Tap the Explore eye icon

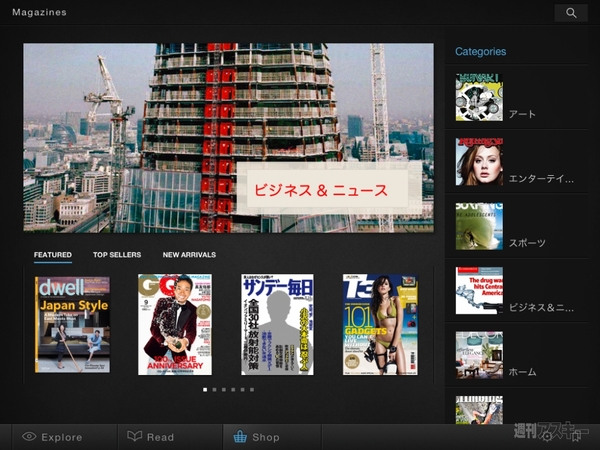click(29, 437)
